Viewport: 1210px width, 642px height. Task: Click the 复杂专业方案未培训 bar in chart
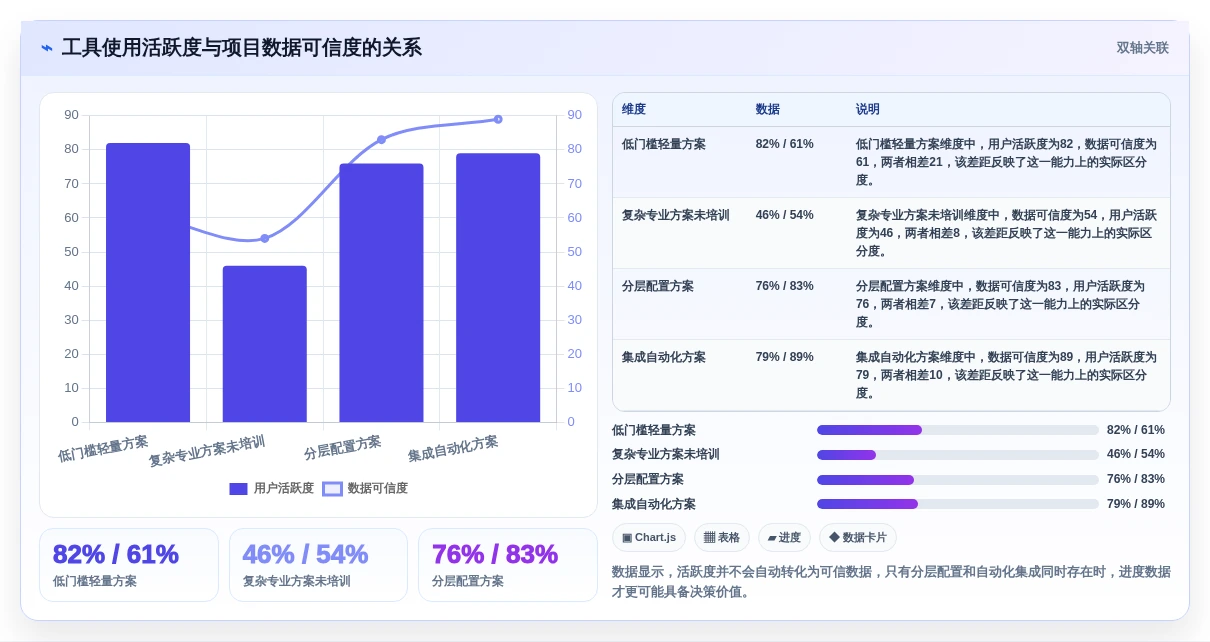pos(265,344)
